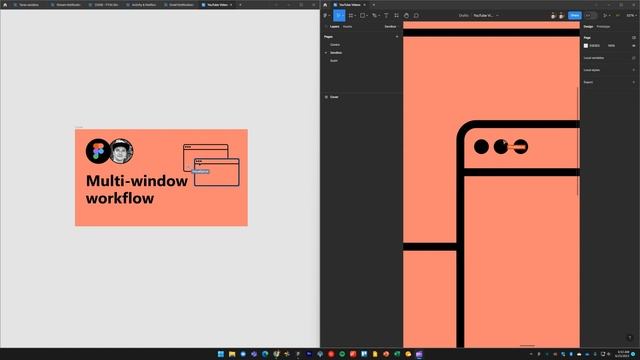640x360 pixels.
Task: Switch to the Prototype tab
Action: (x=603, y=27)
